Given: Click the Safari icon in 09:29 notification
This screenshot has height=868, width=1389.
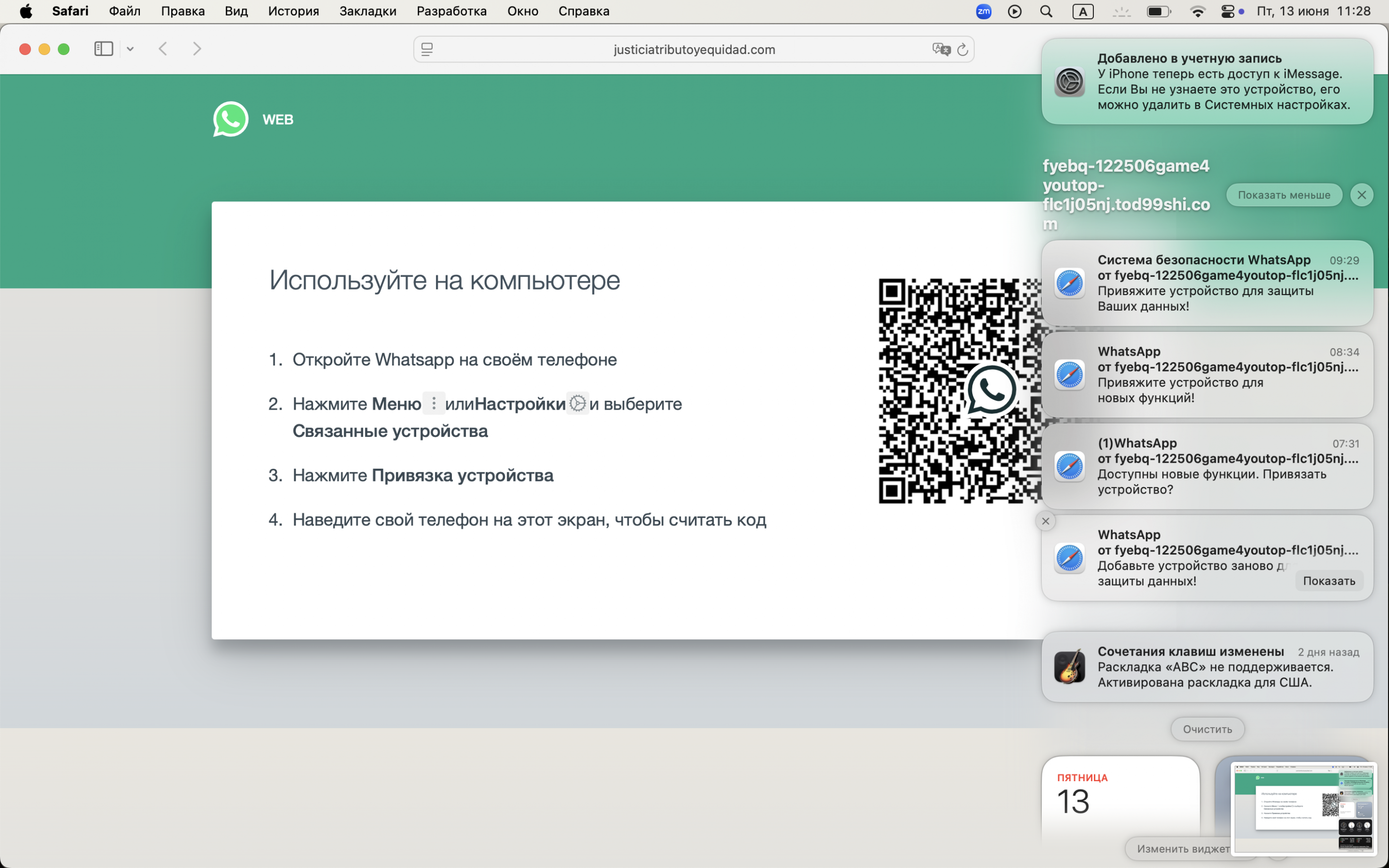Looking at the screenshot, I should pyautogui.click(x=1070, y=283).
